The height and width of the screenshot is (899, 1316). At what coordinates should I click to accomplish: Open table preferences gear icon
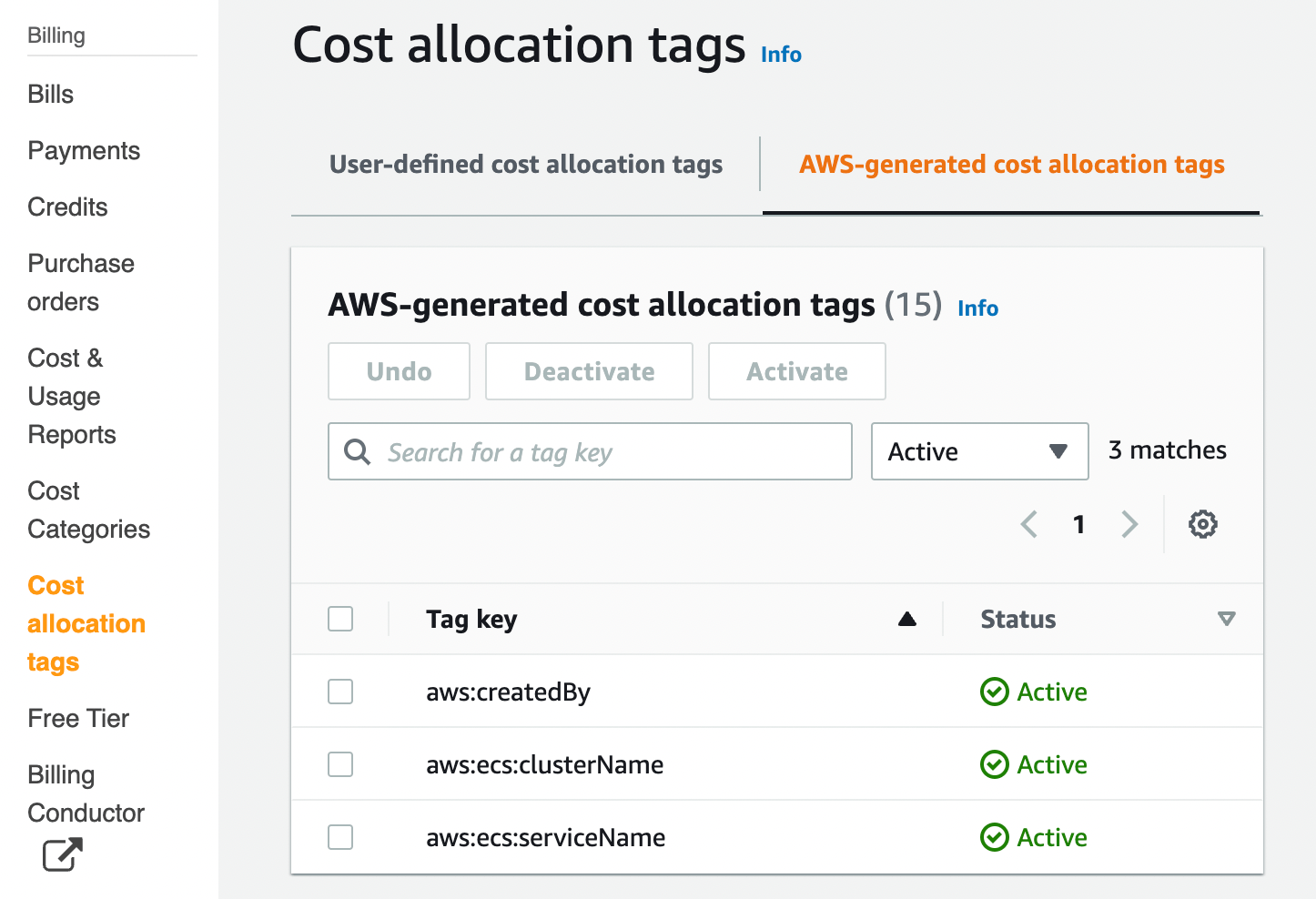[x=1202, y=524]
